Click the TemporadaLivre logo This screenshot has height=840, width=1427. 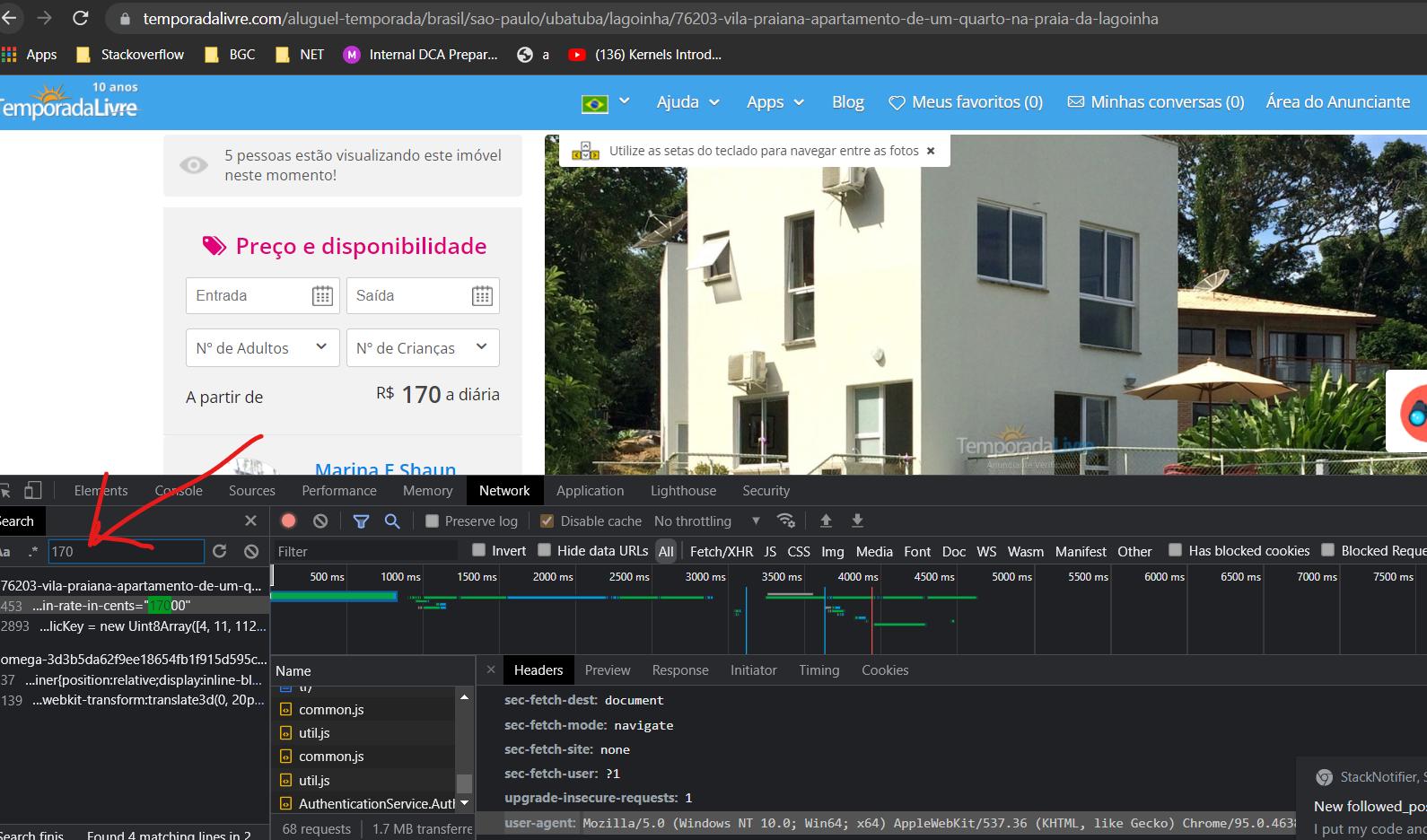69,101
